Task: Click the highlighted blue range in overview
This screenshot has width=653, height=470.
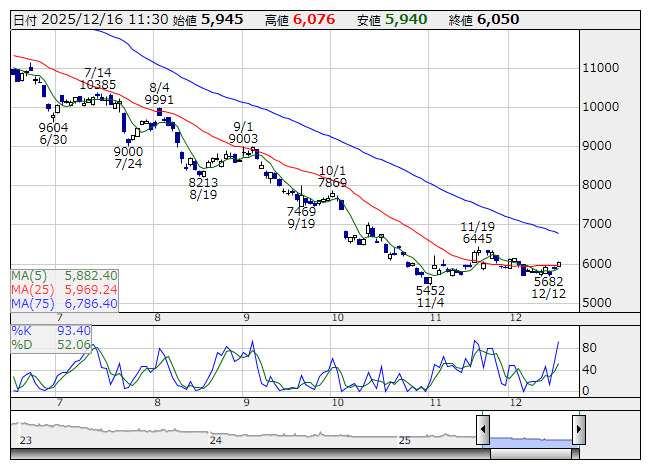Action: tap(530, 438)
